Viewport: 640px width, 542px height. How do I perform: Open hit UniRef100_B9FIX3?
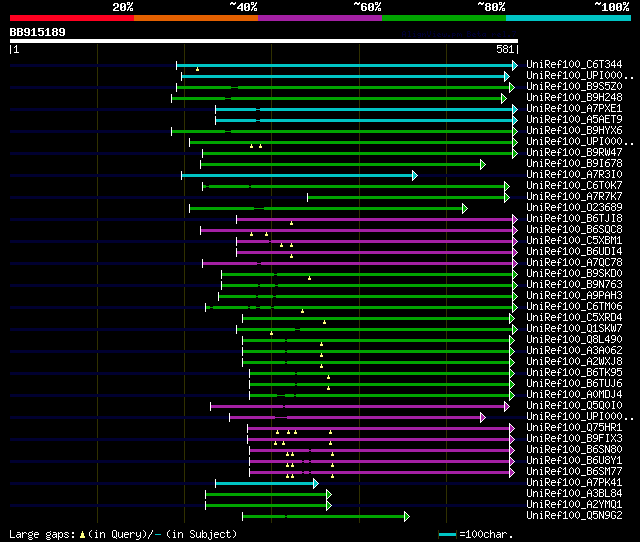coord(574,439)
